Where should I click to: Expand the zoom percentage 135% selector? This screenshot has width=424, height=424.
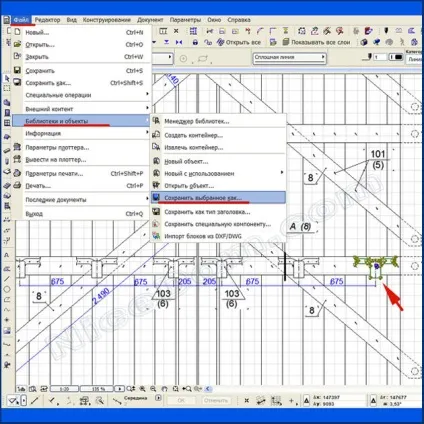tap(97, 389)
